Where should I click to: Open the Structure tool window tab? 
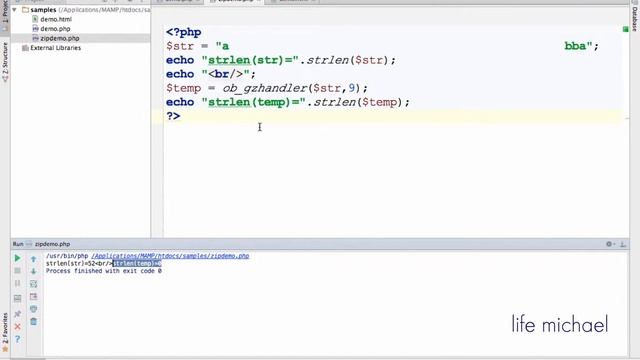click(x=5, y=62)
